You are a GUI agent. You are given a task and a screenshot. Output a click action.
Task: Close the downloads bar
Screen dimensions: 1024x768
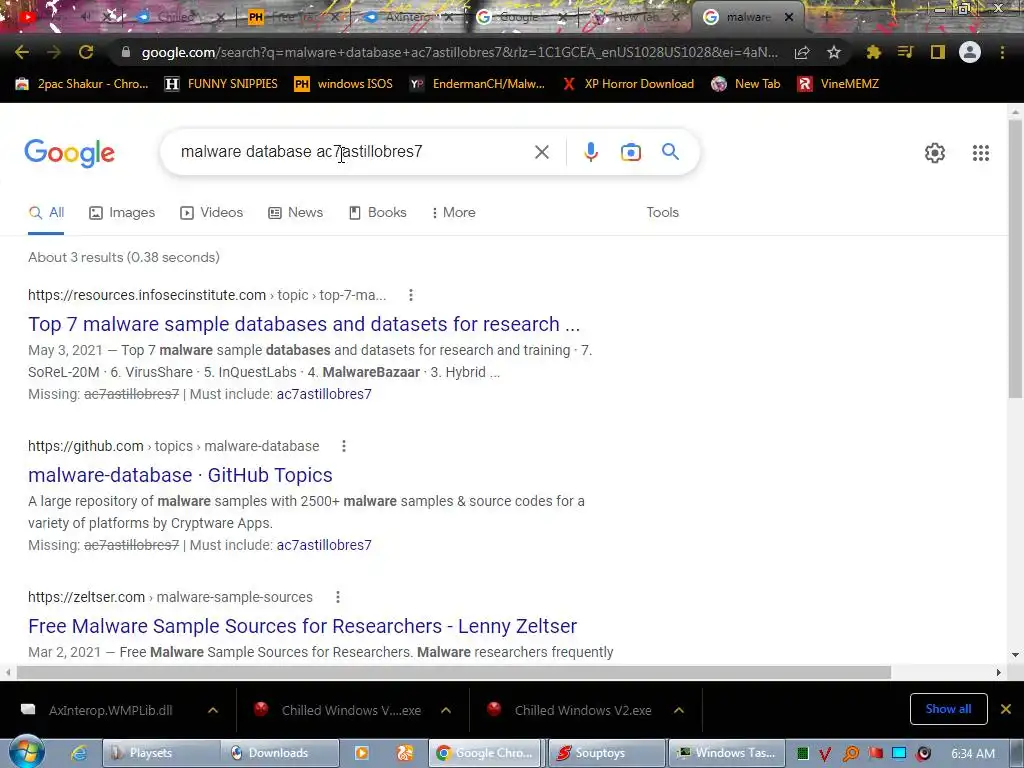(1006, 709)
